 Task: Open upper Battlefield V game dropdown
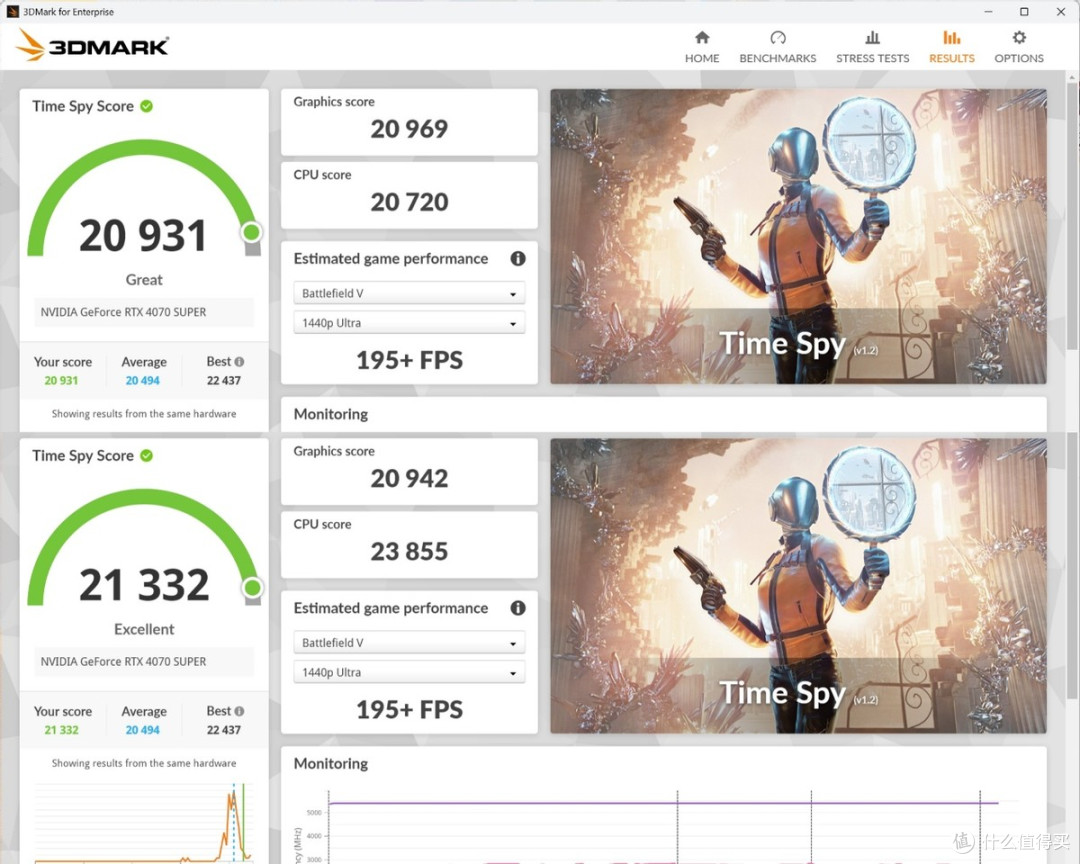click(409, 293)
